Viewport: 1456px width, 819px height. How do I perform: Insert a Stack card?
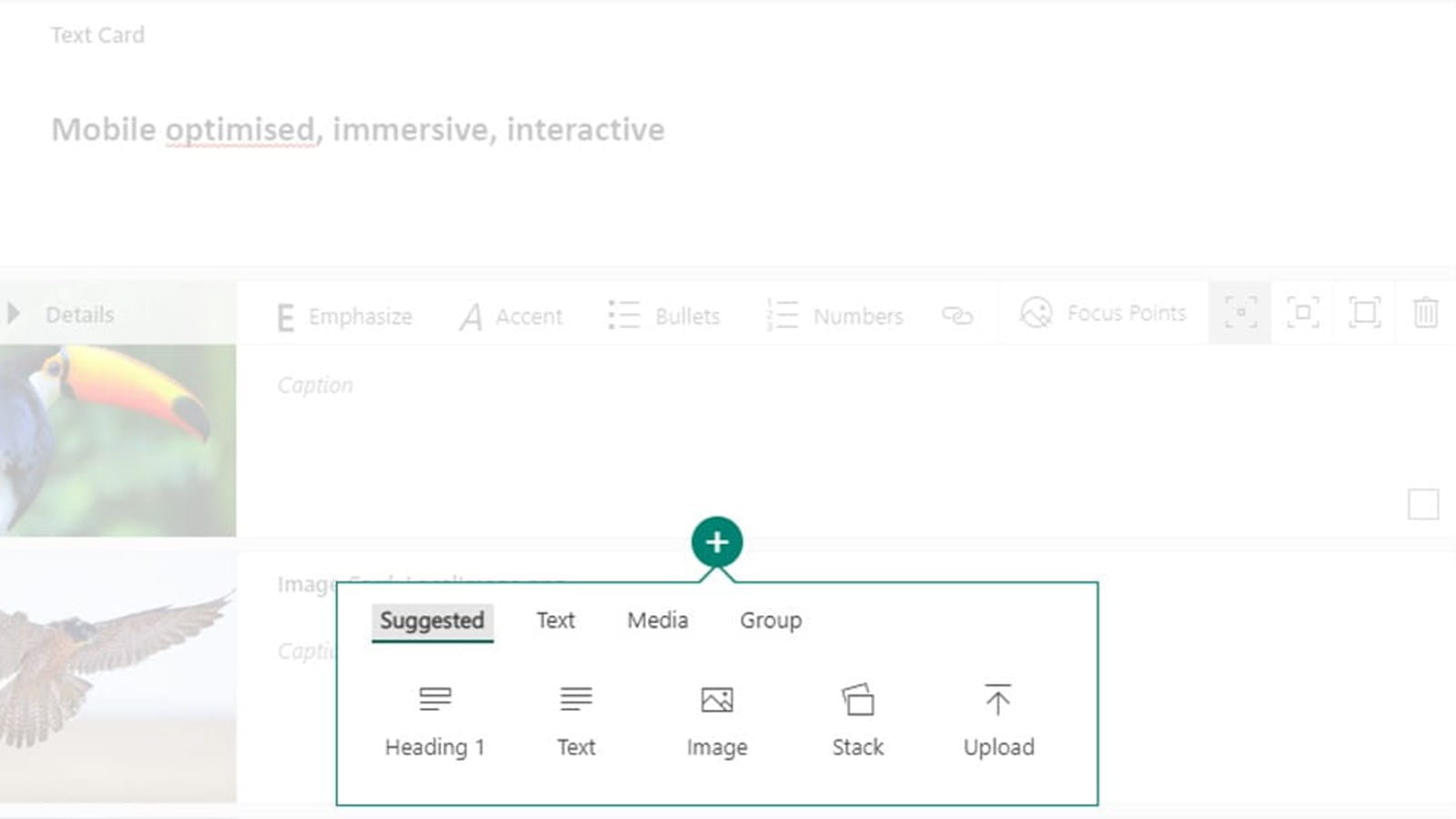tap(857, 721)
